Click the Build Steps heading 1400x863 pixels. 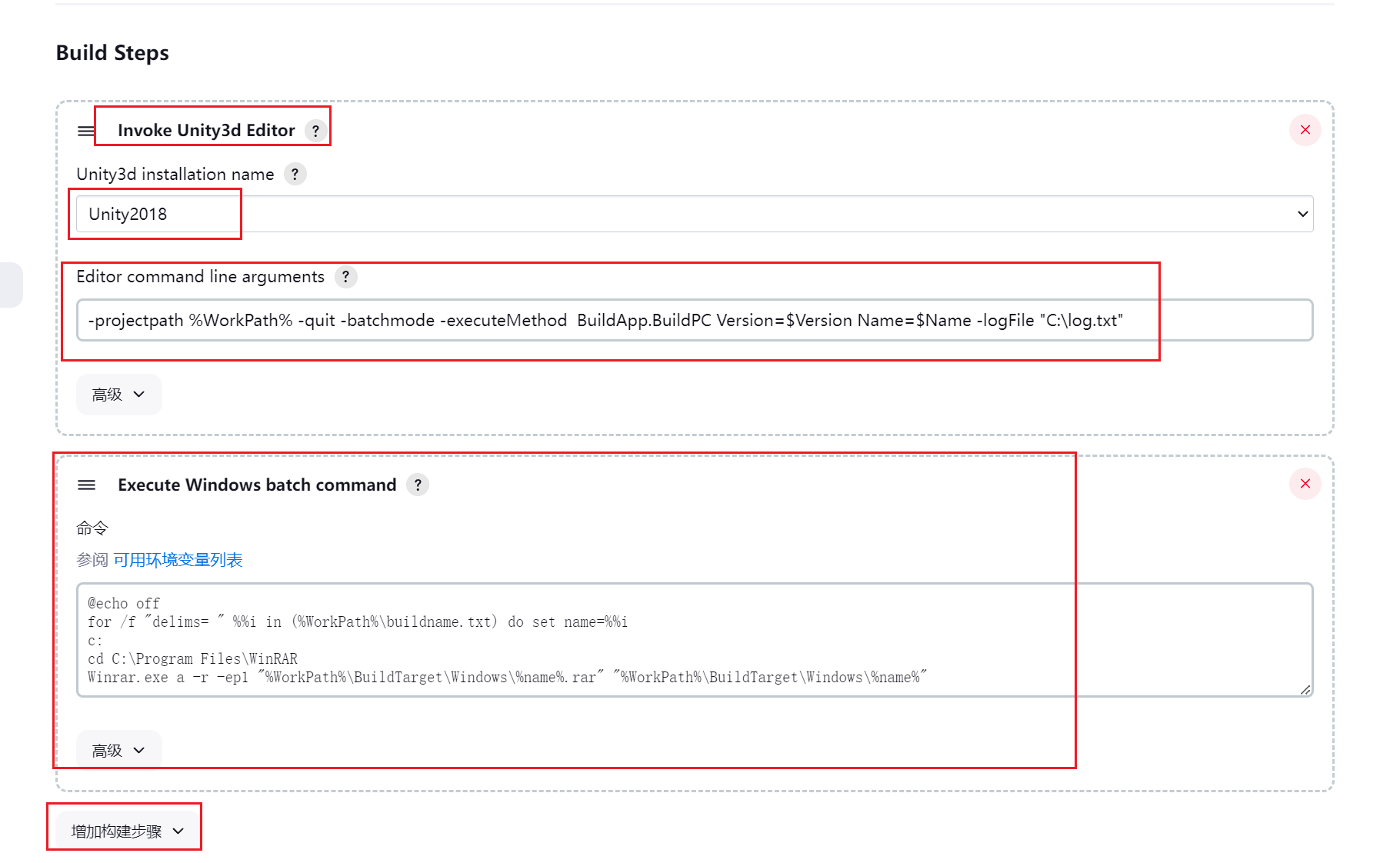[x=112, y=53]
